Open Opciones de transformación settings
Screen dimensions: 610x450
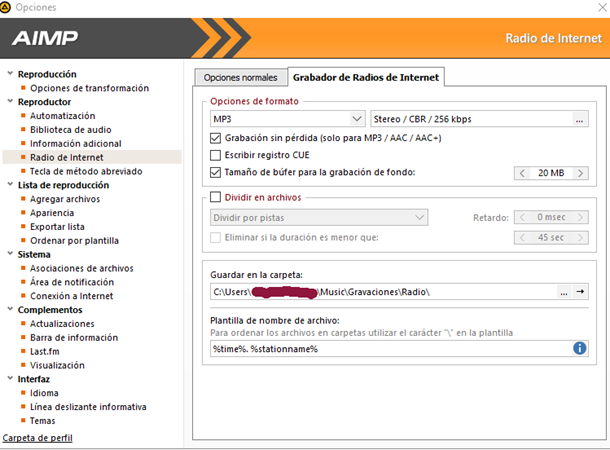[89, 88]
